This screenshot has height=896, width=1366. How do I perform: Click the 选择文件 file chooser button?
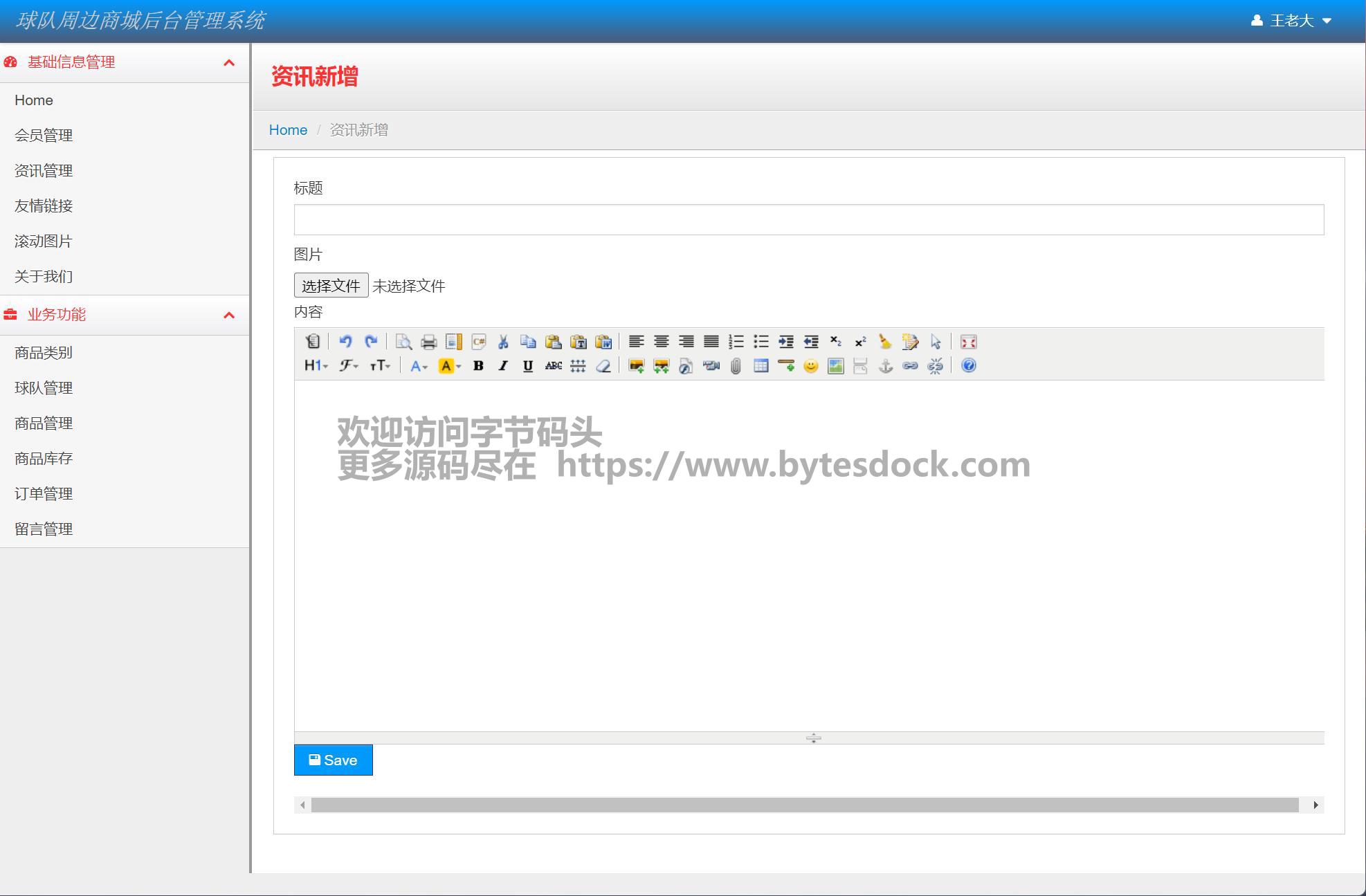tap(331, 286)
